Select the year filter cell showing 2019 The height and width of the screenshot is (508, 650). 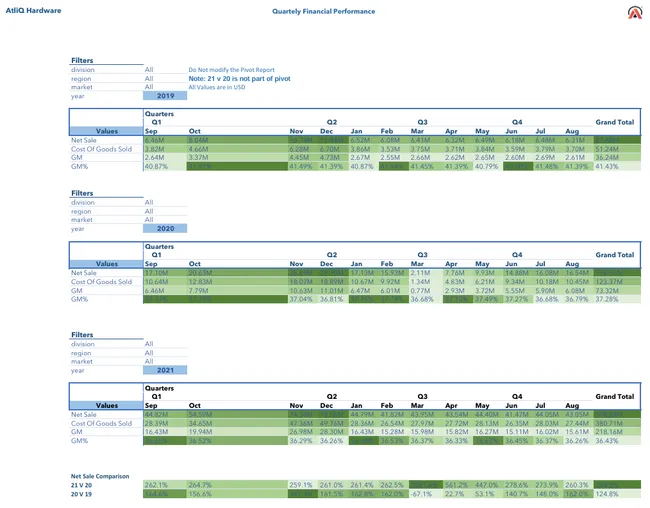[165, 96]
